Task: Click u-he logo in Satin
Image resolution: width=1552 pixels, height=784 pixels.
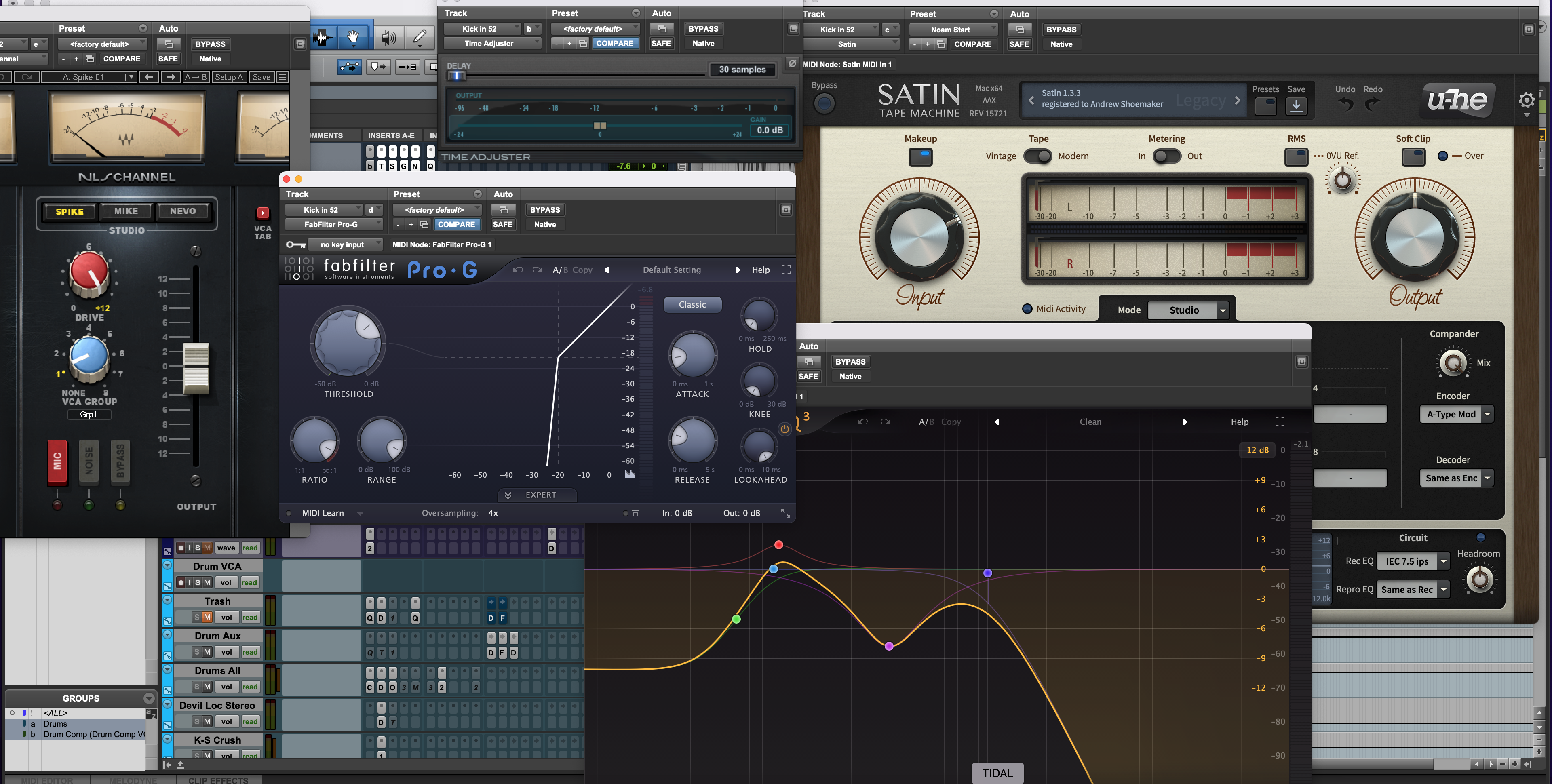Action: [x=1458, y=100]
